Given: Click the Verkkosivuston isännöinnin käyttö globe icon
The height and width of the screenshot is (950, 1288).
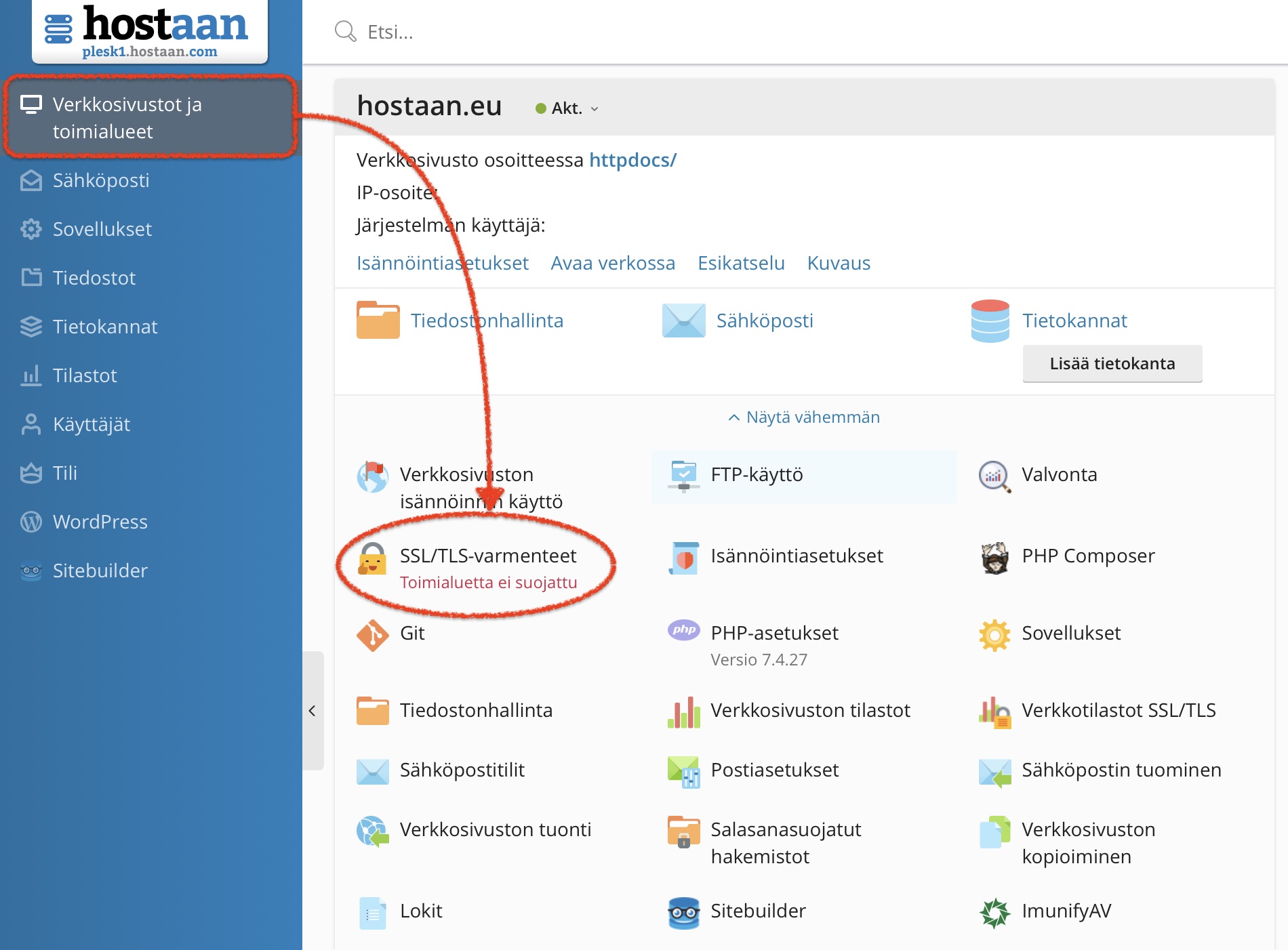Looking at the screenshot, I should click(372, 476).
